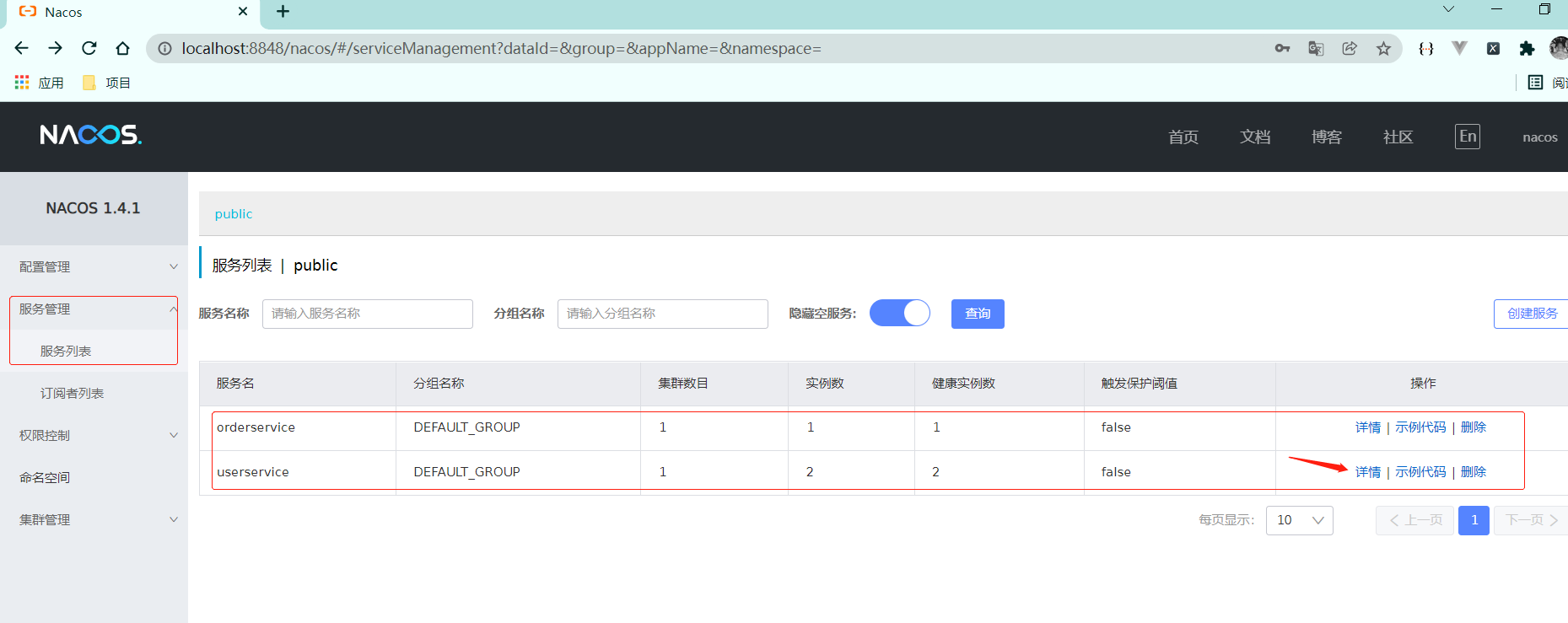Switch language with the En button

click(1468, 137)
